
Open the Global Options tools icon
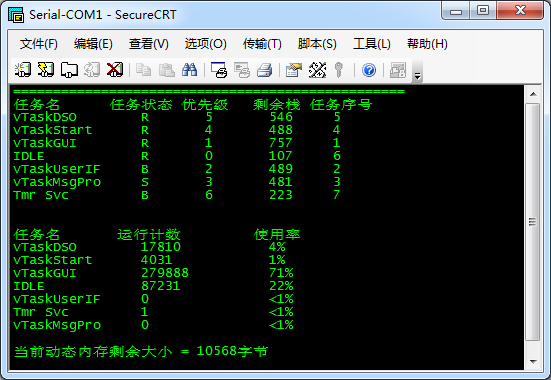pos(317,70)
